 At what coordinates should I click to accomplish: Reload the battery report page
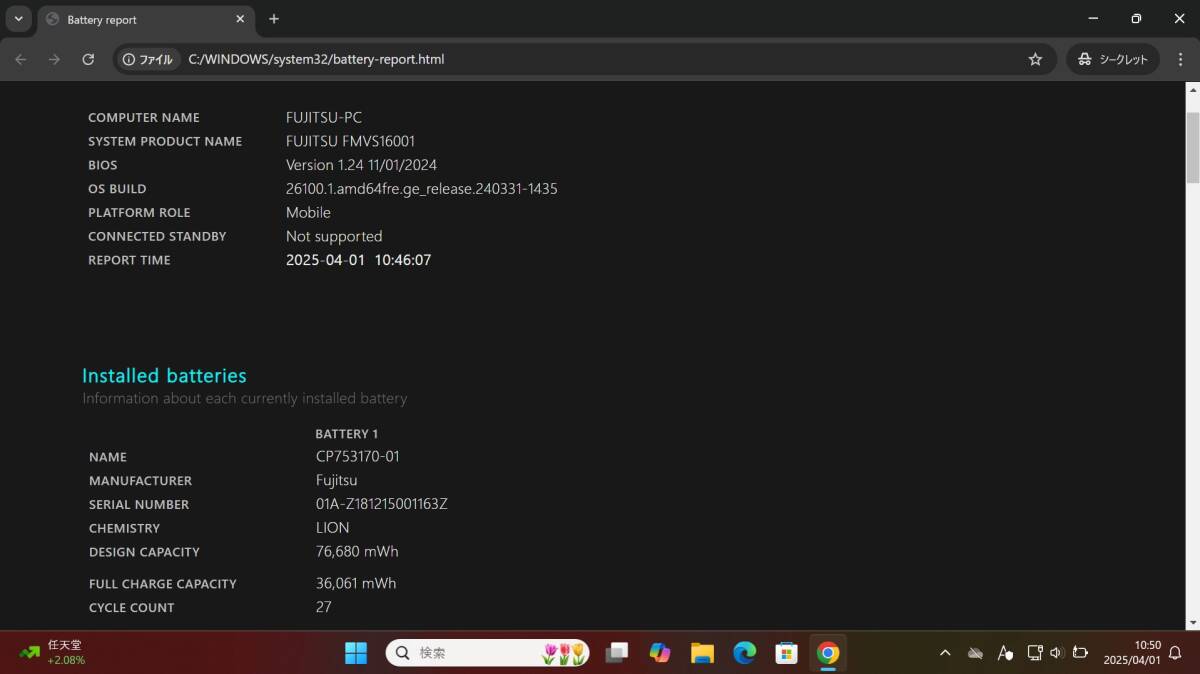click(88, 59)
